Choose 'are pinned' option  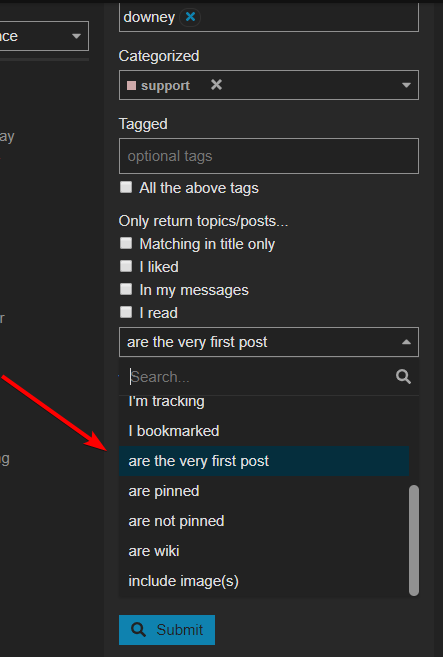(x=264, y=491)
